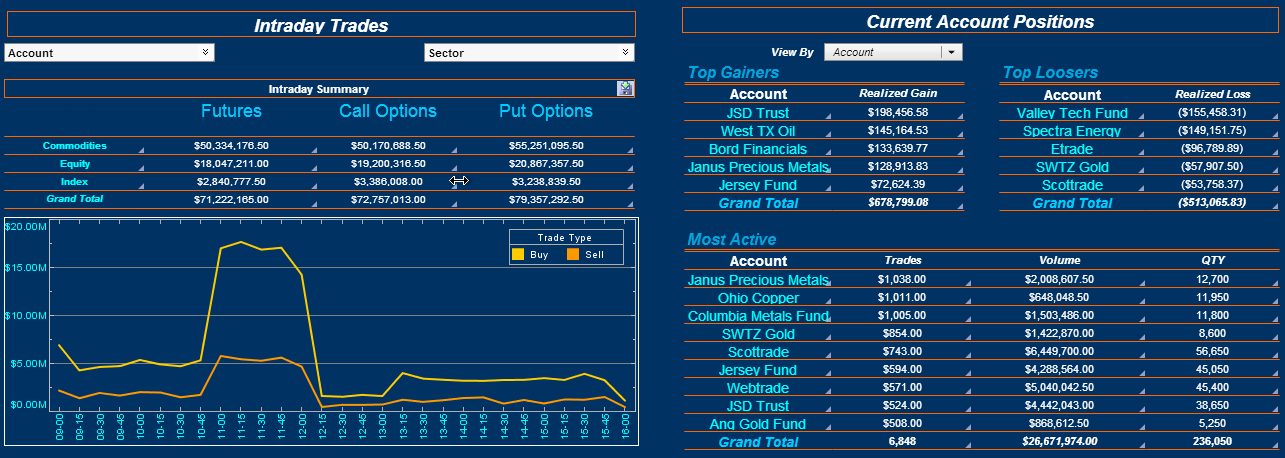Click the Commodities Futures value cell

click(231, 146)
